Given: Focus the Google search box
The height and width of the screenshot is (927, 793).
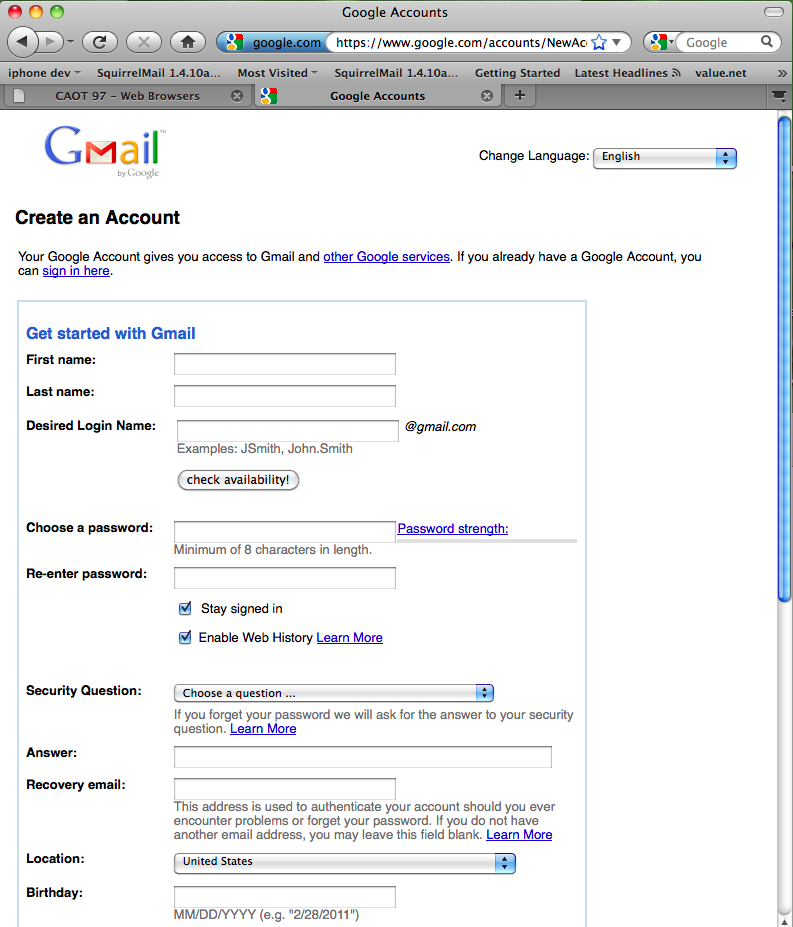Looking at the screenshot, I should 720,43.
